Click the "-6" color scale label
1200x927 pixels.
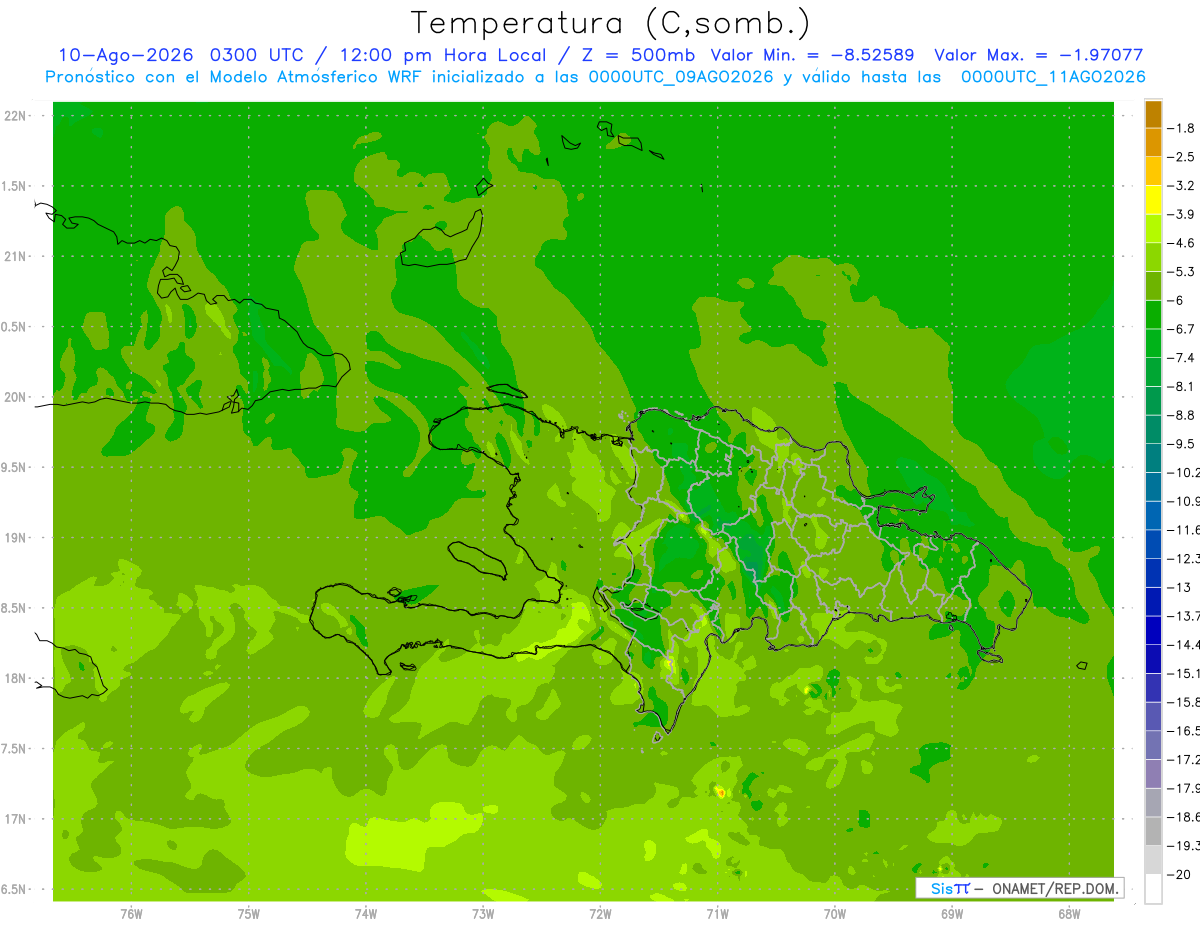pos(1176,300)
